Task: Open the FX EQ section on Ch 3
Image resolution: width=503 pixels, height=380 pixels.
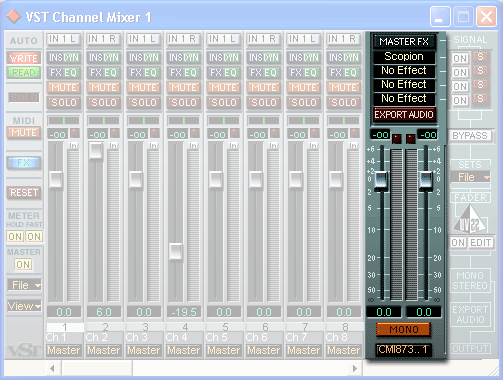Action: (x=143, y=73)
